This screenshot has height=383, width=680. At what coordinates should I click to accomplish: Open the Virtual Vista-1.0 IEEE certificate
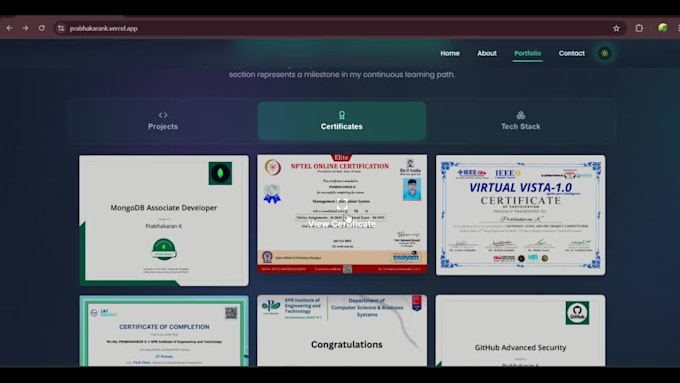[520, 215]
